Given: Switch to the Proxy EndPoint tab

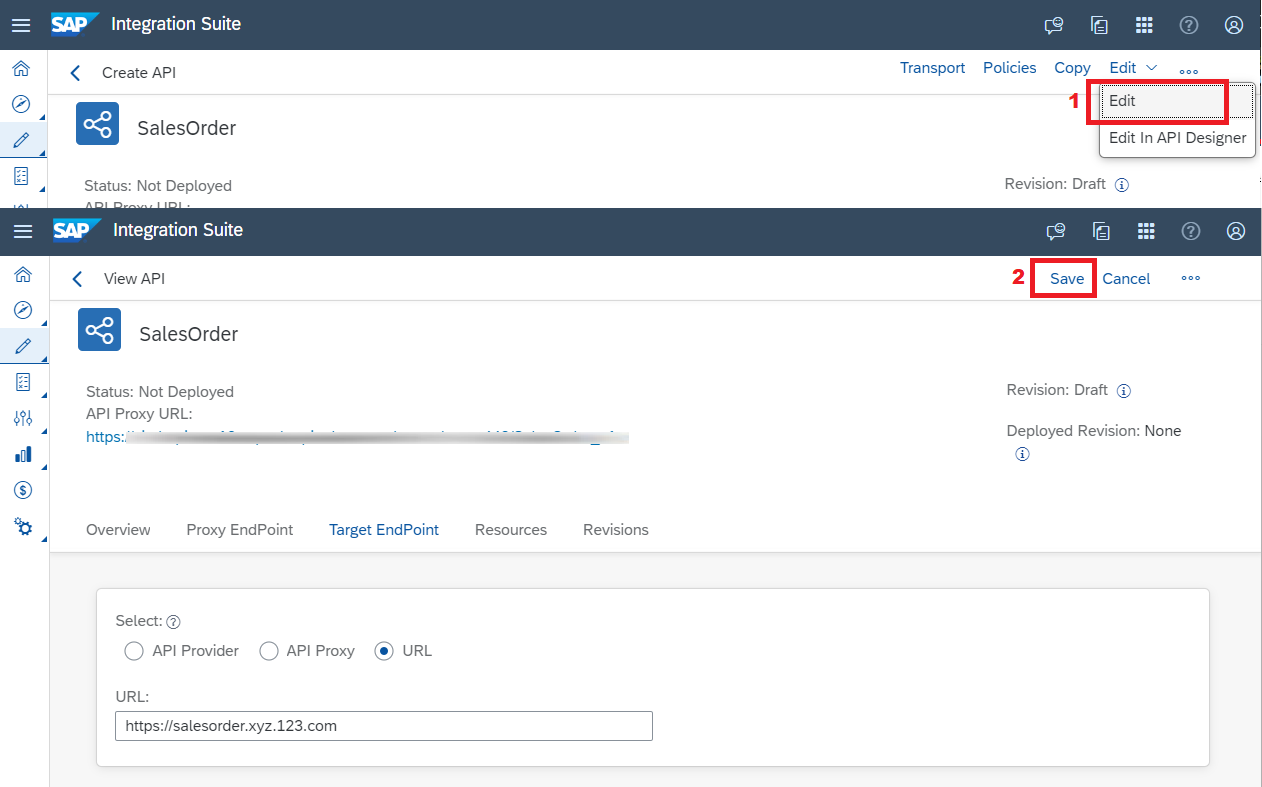Looking at the screenshot, I should point(240,530).
